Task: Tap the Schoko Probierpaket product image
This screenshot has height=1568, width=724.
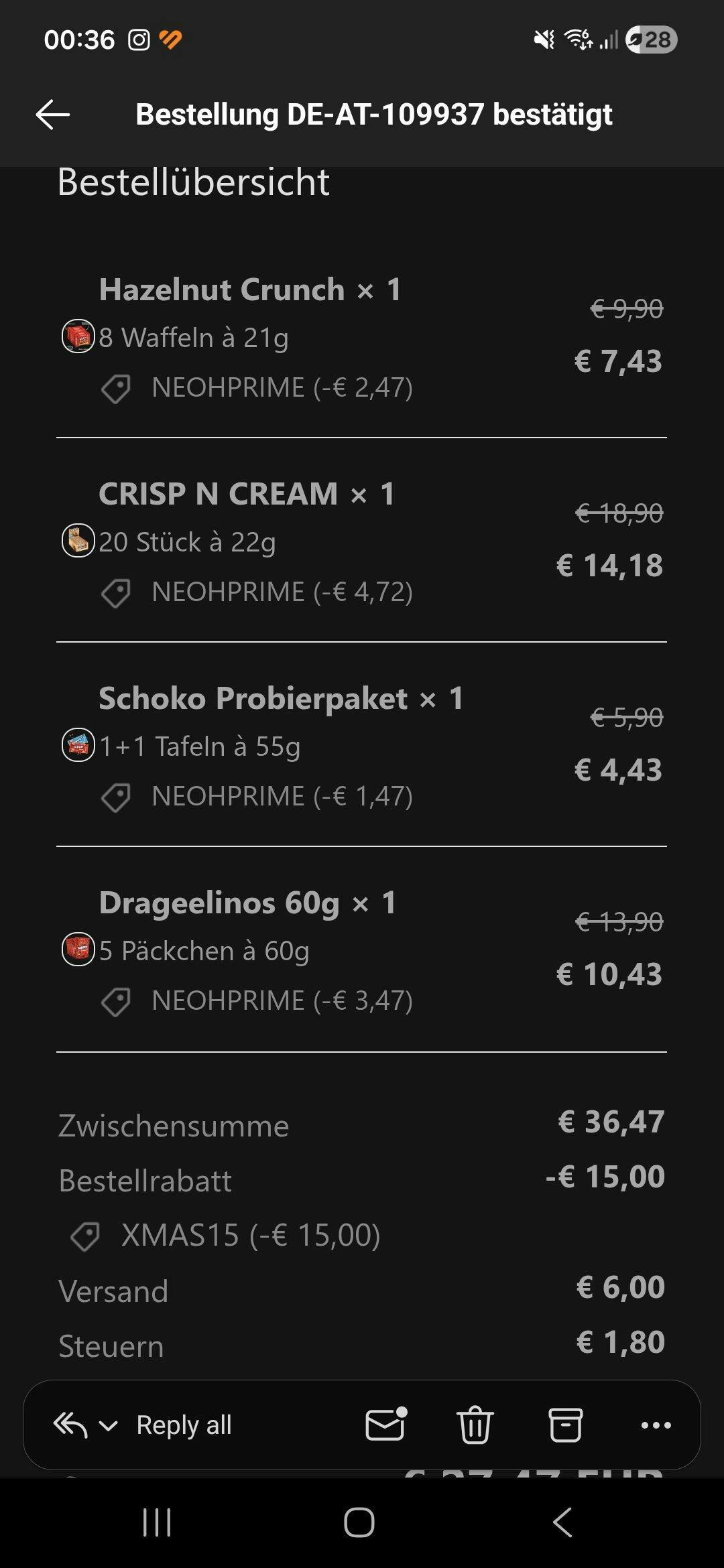Action: click(78, 744)
